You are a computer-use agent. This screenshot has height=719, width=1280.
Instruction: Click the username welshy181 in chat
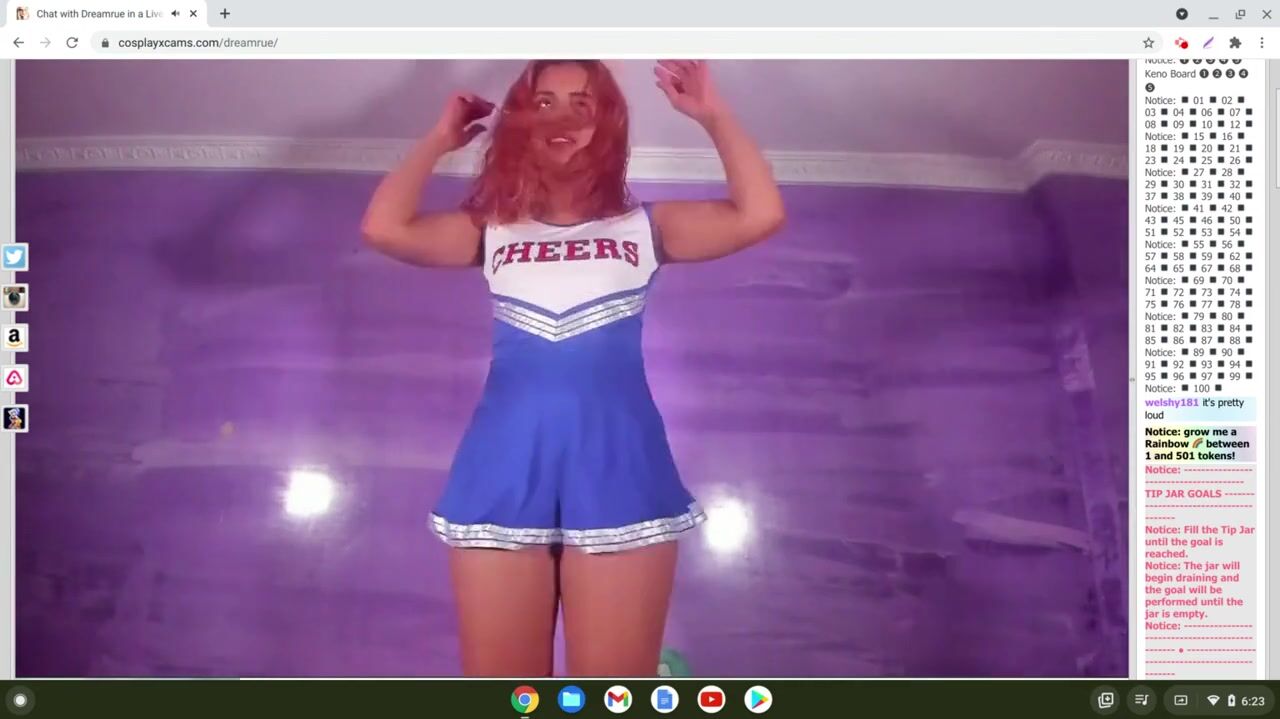coord(1171,403)
